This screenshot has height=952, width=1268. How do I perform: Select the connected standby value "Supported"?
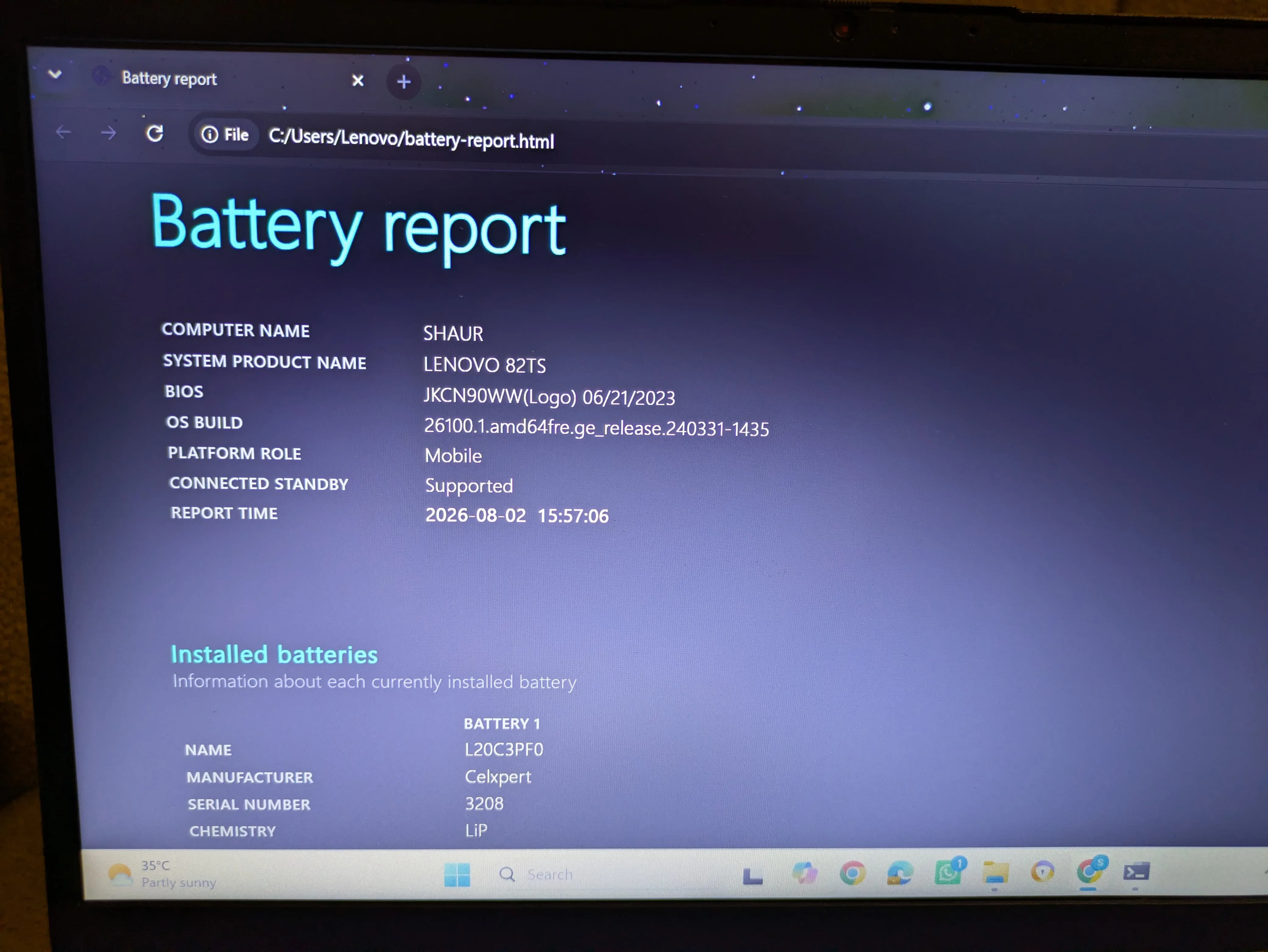(469, 486)
